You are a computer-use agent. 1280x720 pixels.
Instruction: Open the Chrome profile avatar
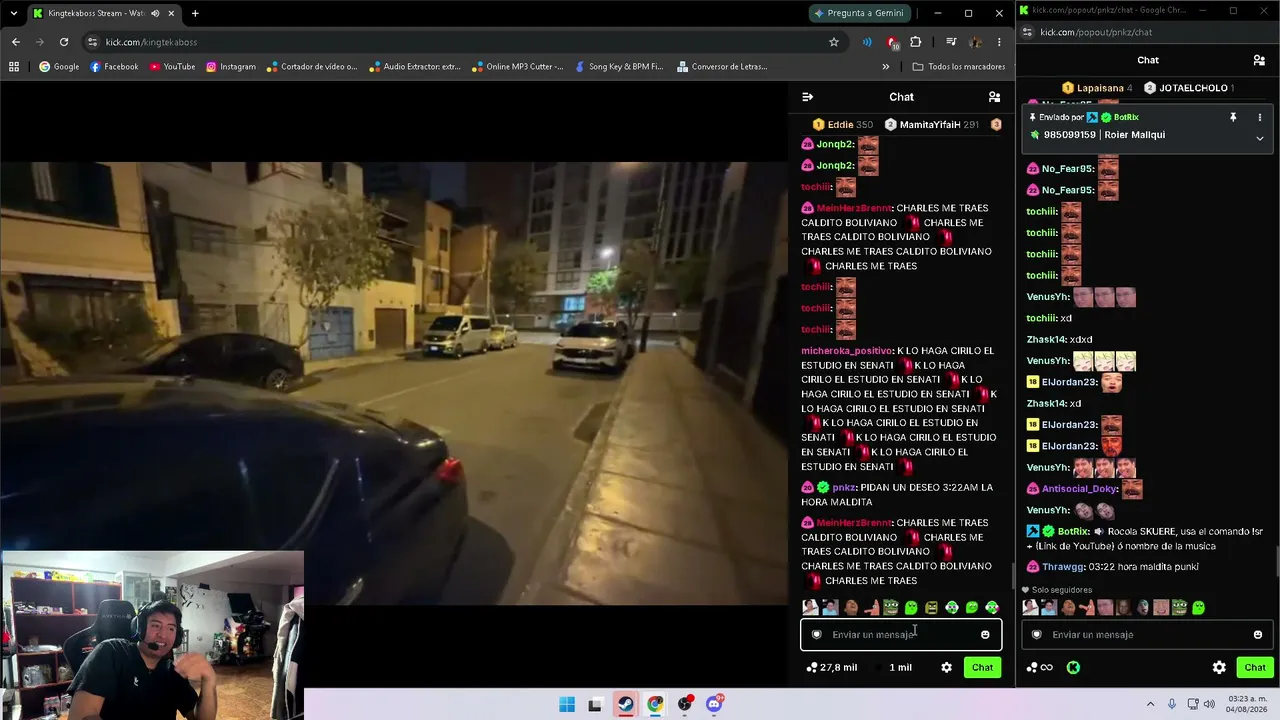tap(975, 42)
